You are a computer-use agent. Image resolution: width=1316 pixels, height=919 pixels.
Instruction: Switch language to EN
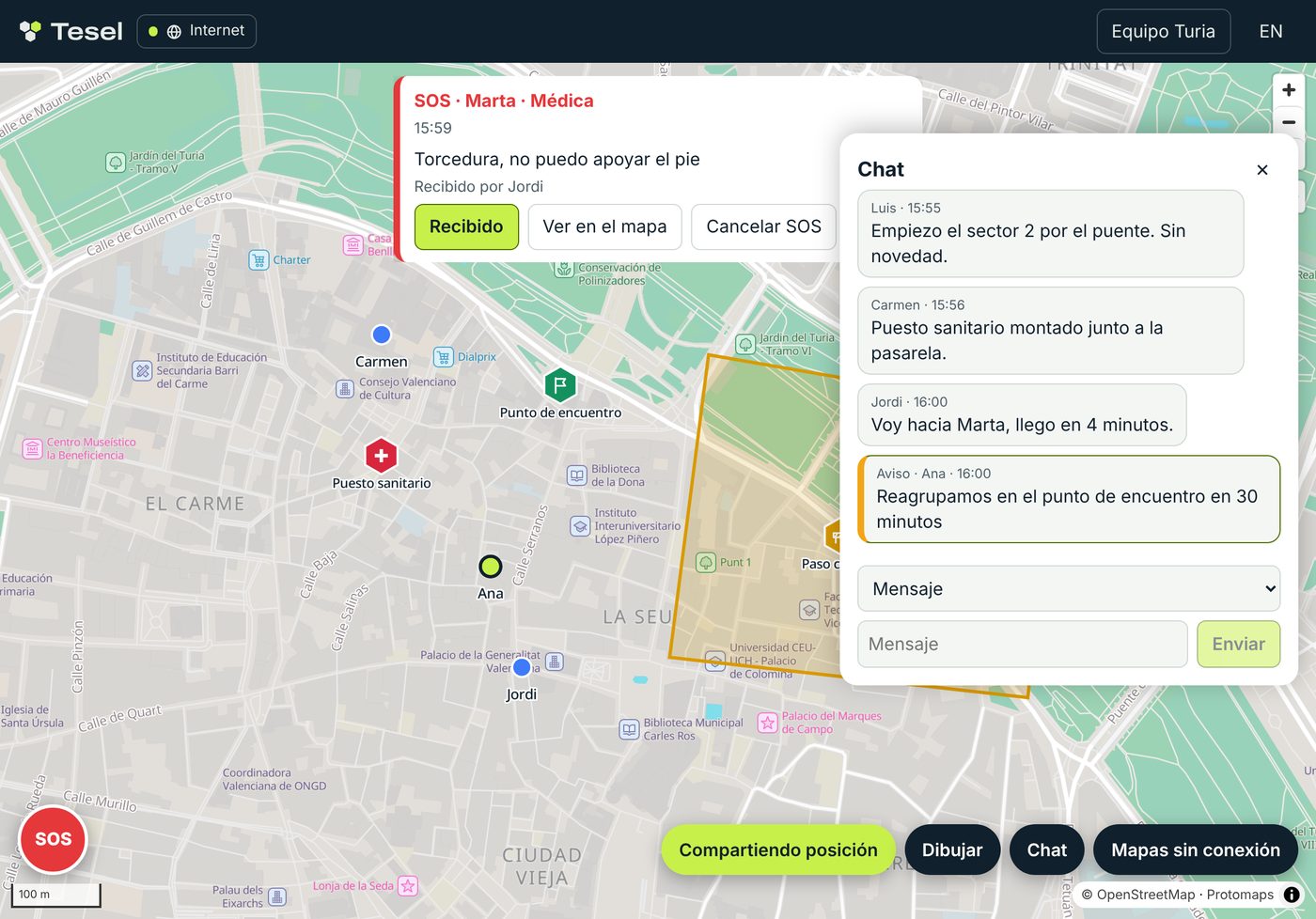(1271, 31)
